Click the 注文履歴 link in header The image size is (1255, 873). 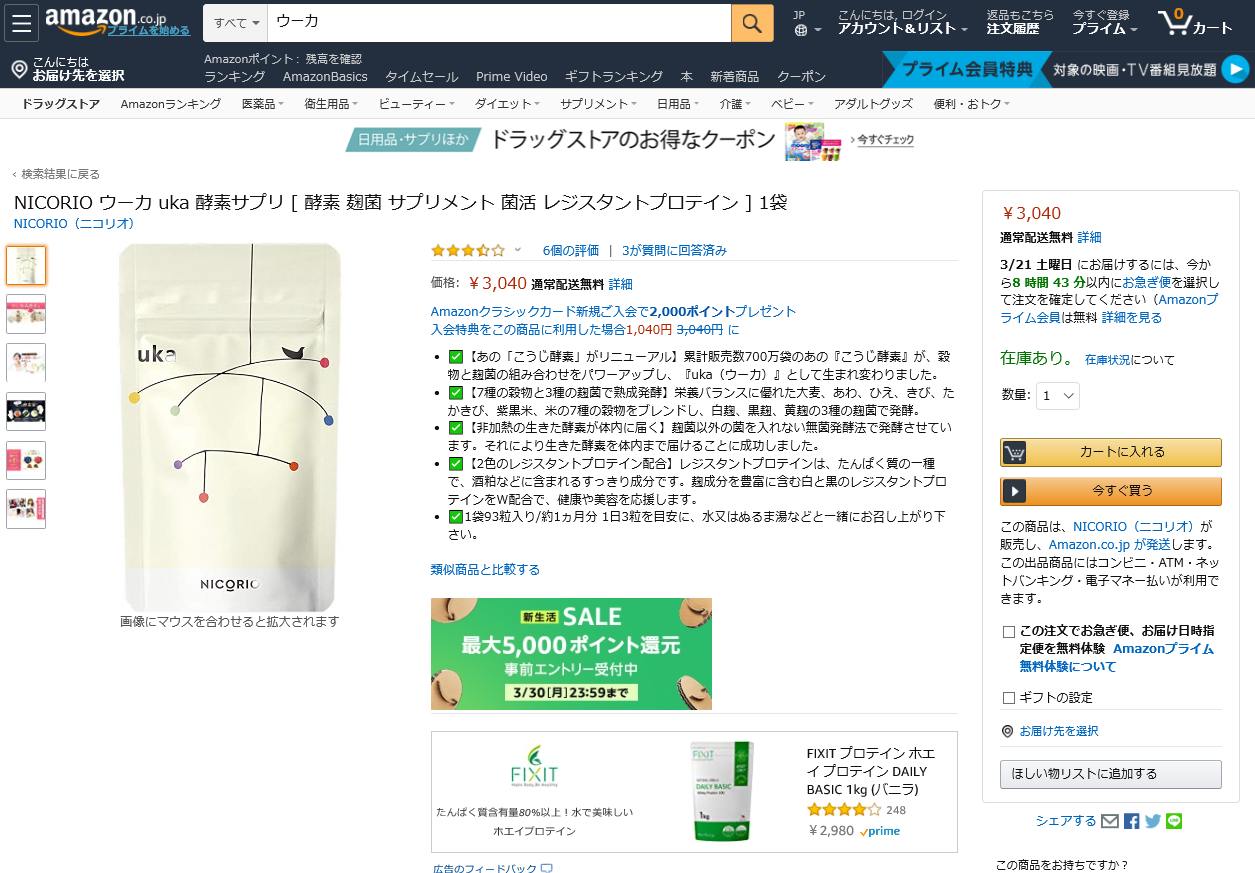[1013, 29]
